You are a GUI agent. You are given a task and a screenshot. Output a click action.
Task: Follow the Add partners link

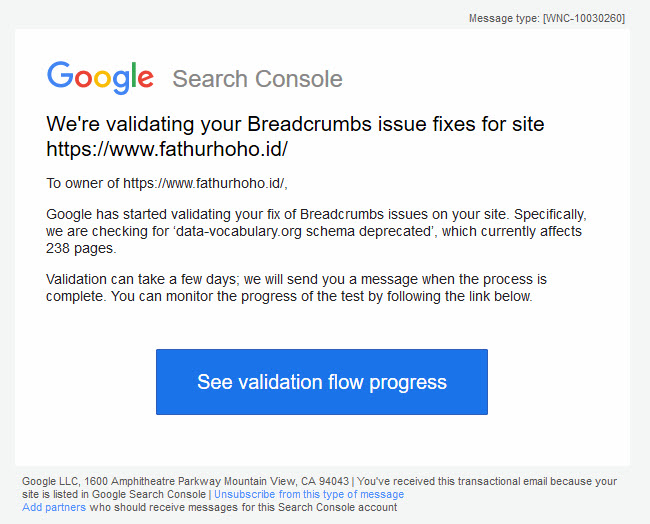pyautogui.click(x=53, y=507)
